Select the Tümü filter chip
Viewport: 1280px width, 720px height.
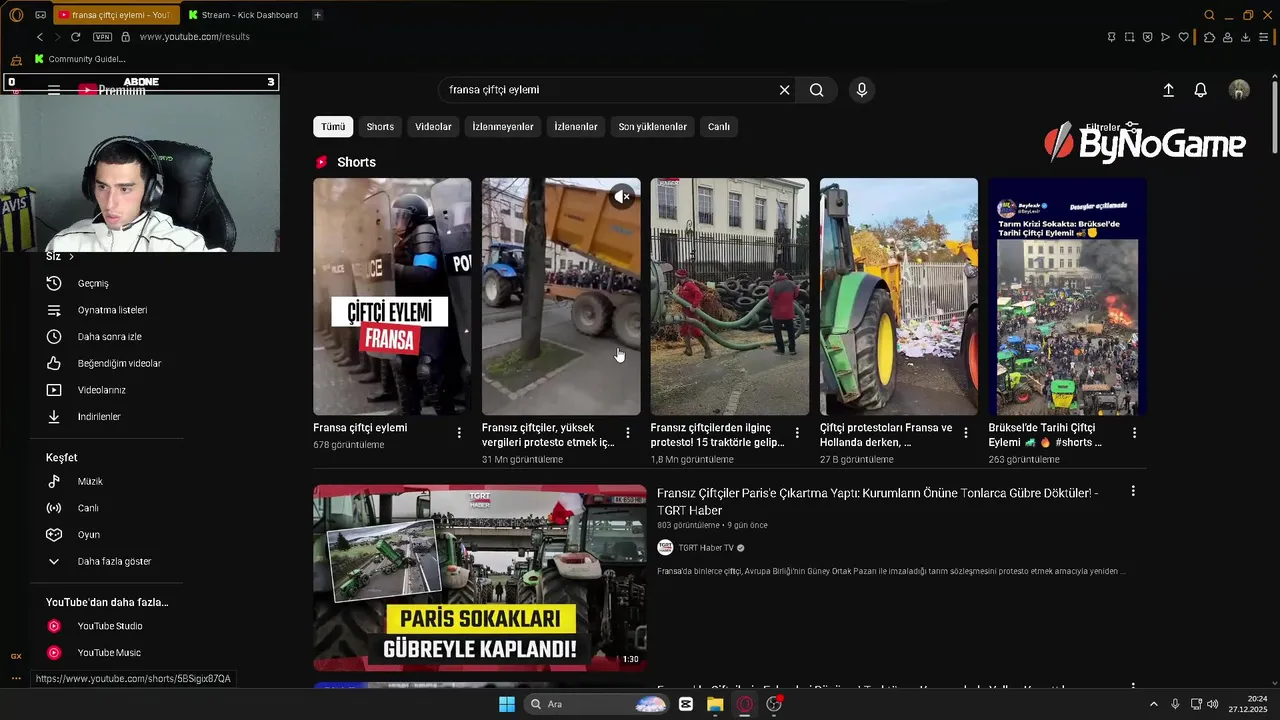tap(333, 127)
